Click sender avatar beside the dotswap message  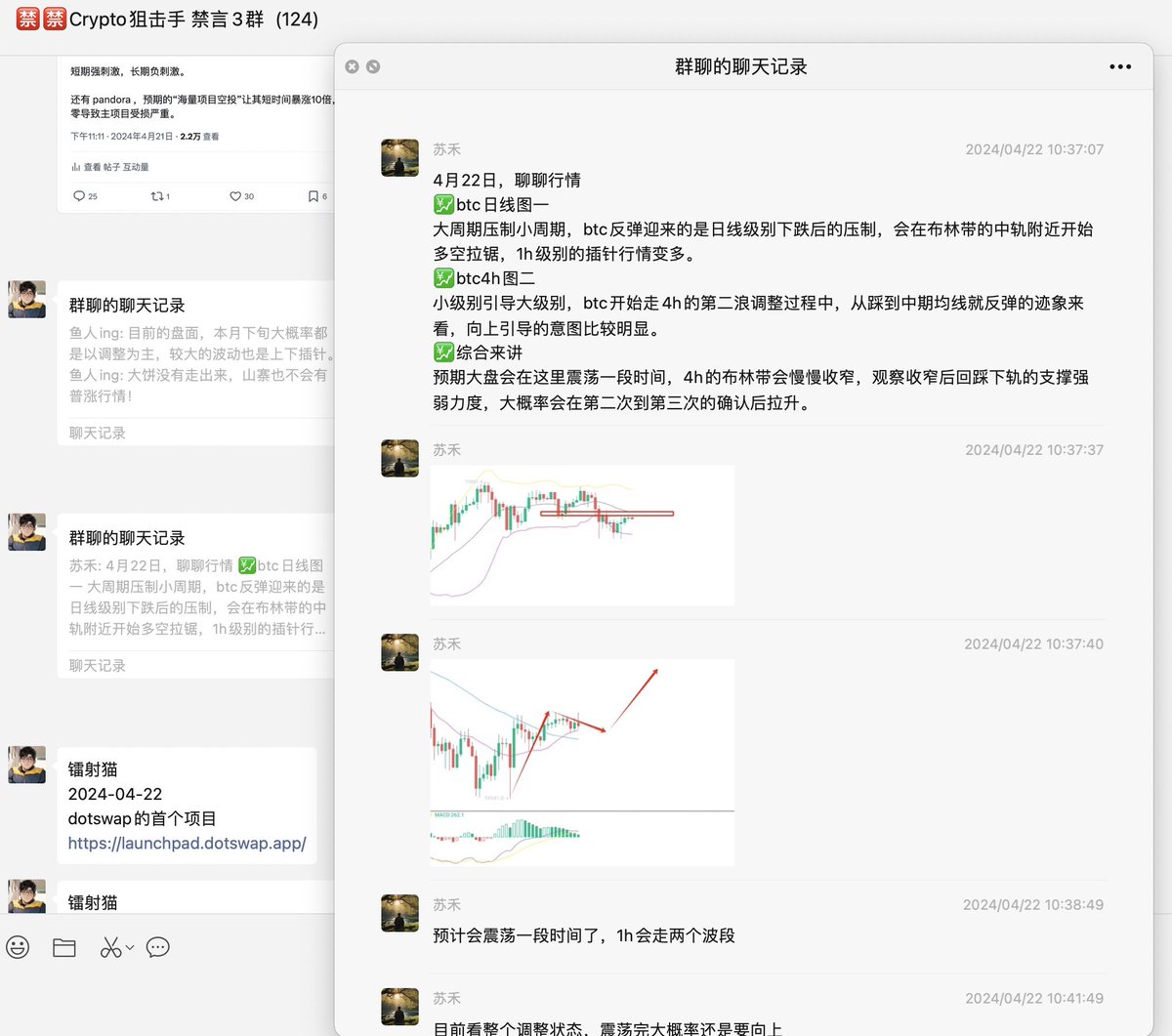27,765
